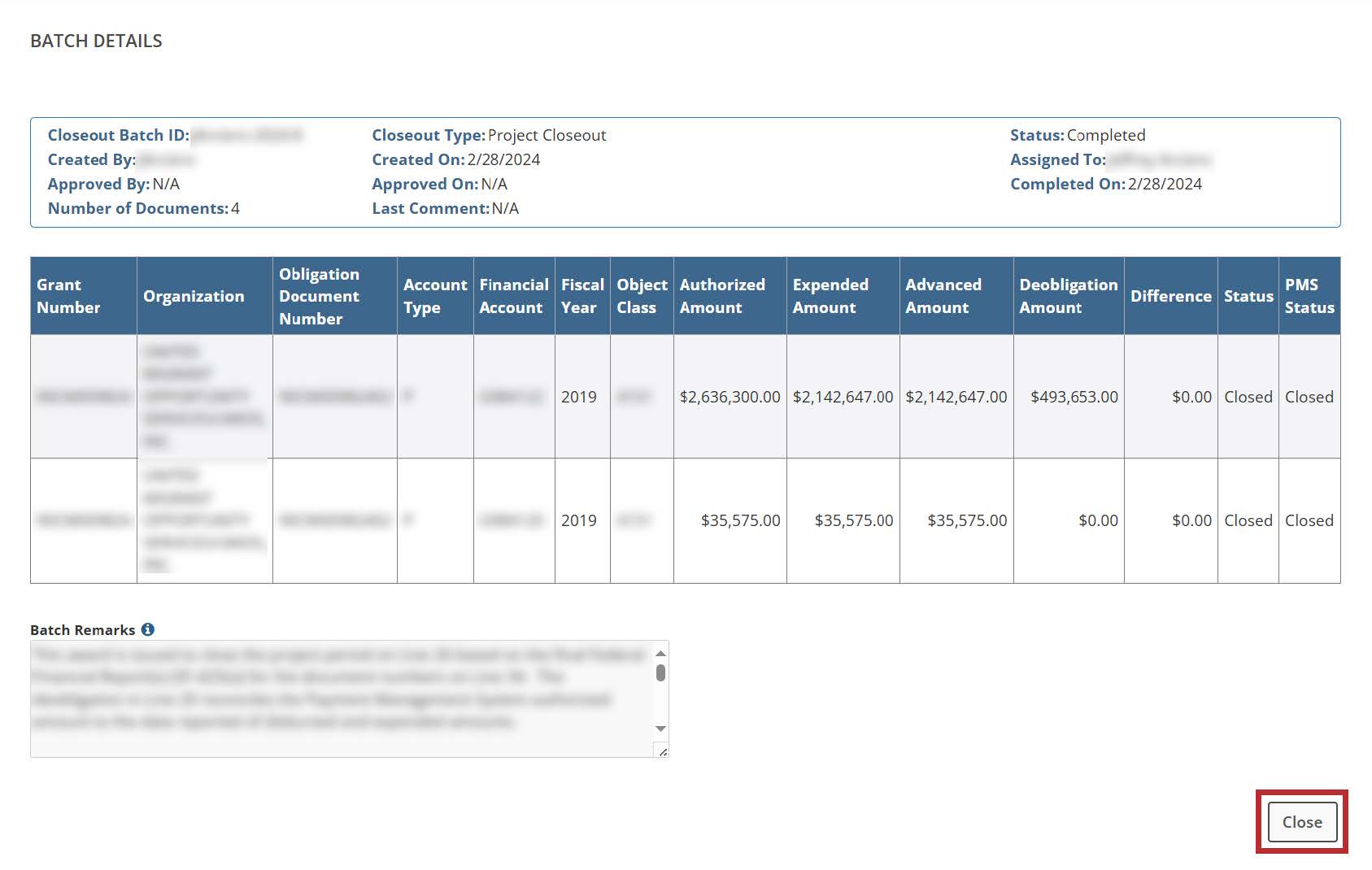Click the text area resize handle
This screenshot has width=1372, height=870.
click(662, 751)
